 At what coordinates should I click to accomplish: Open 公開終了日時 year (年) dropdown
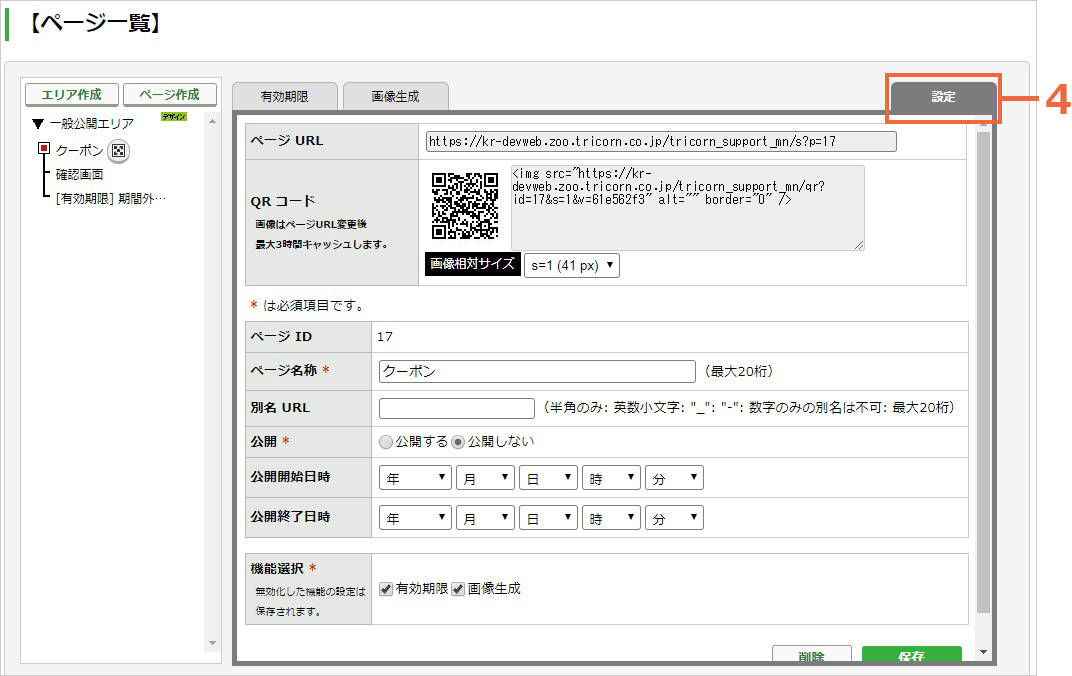pos(415,517)
